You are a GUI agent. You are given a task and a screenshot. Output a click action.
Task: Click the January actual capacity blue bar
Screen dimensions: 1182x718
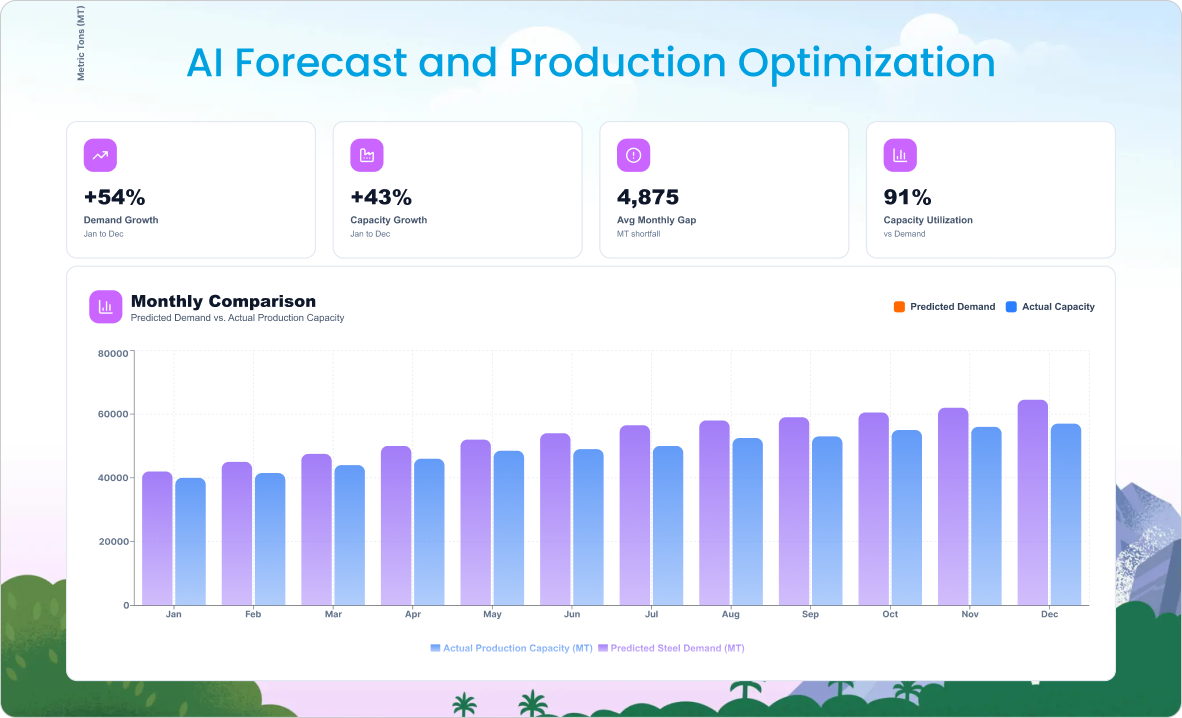190,541
